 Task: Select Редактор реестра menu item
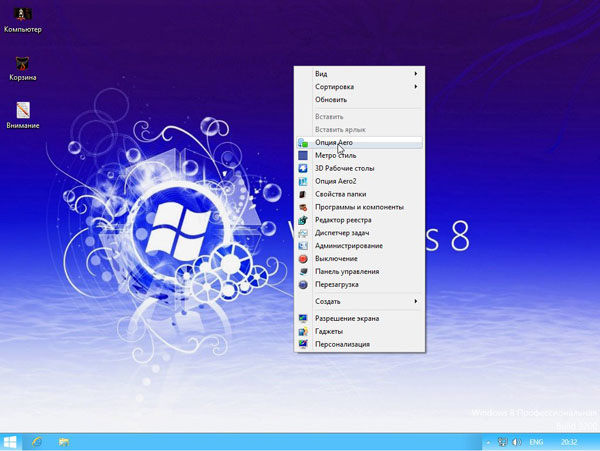[343, 220]
